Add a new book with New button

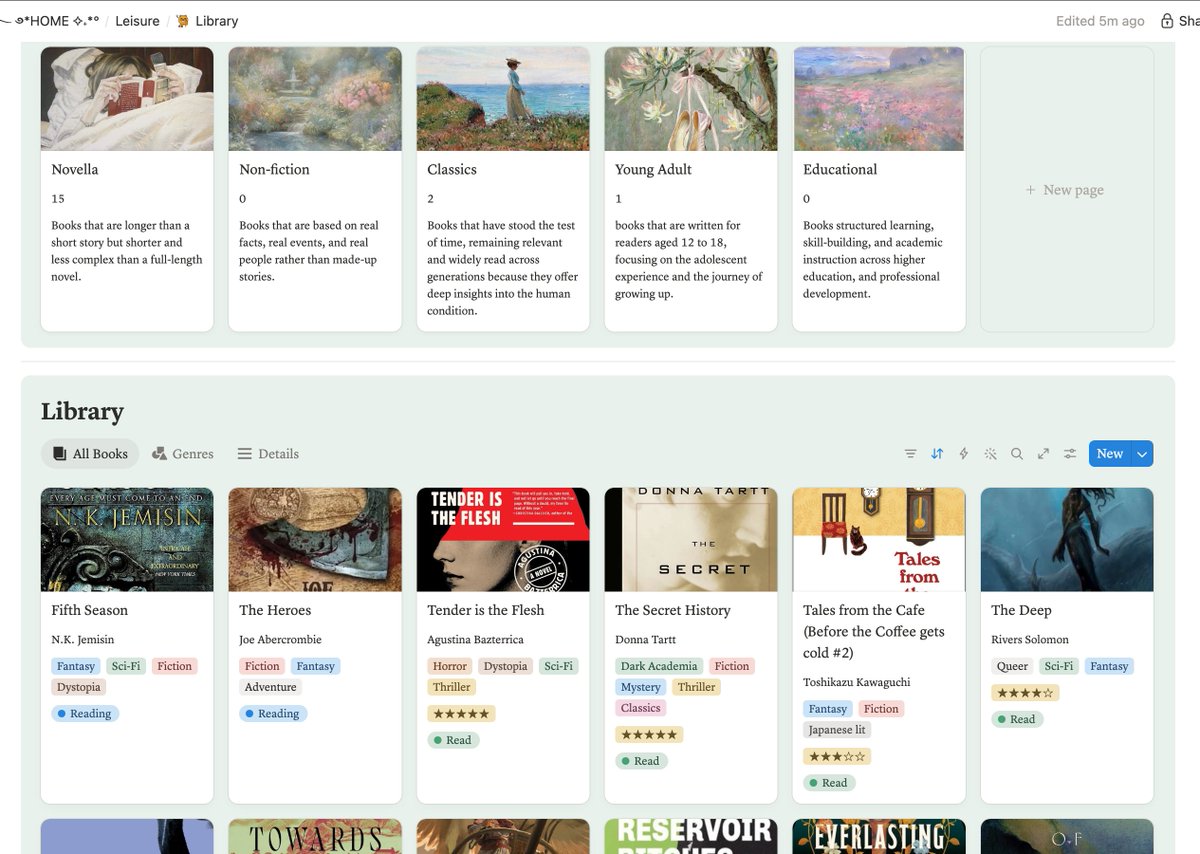(x=1110, y=453)
